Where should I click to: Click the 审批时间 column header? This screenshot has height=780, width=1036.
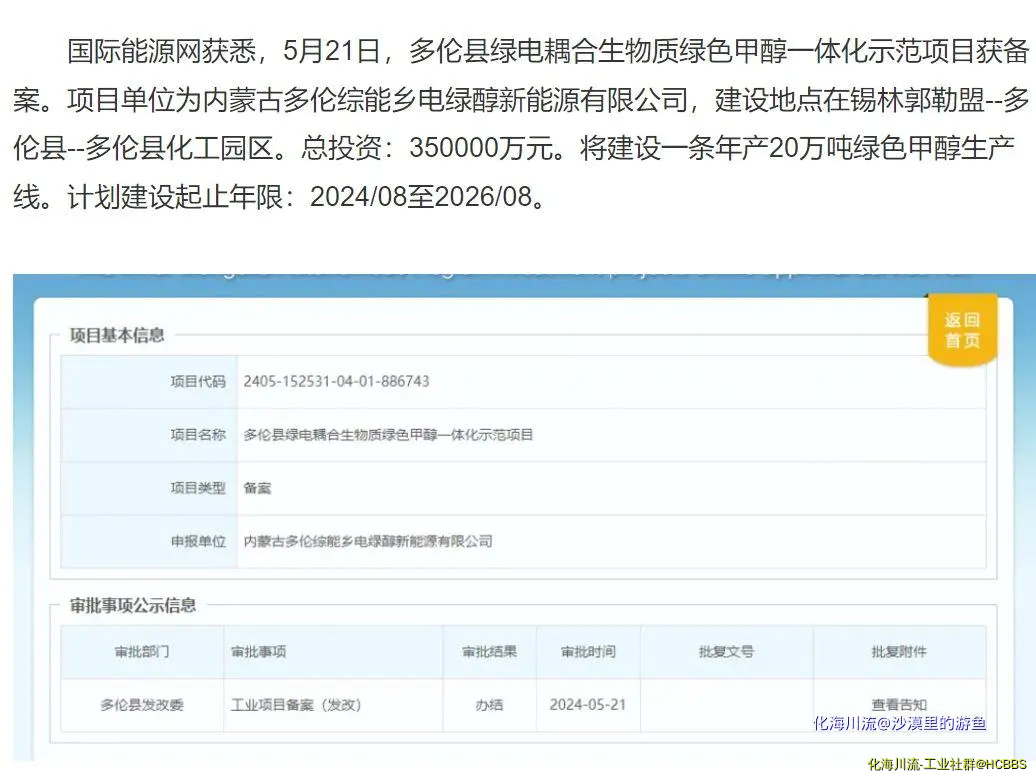point(588,652)
